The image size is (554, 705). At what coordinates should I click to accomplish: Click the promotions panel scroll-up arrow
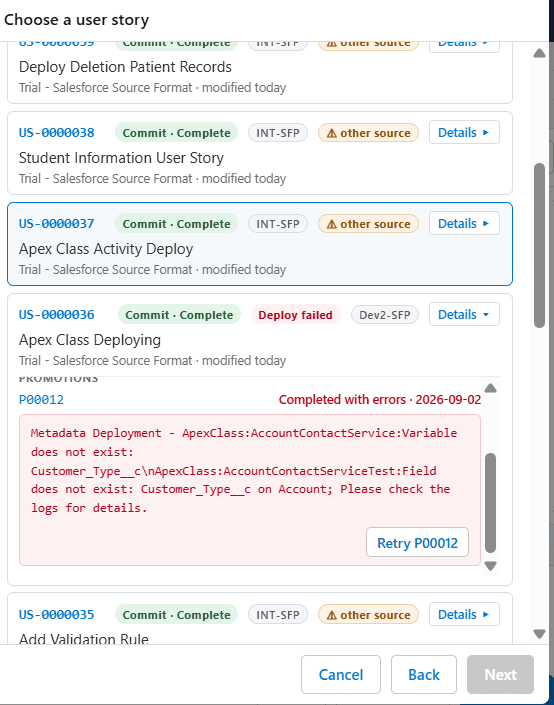pyautogui.click(x=491, y=388)
